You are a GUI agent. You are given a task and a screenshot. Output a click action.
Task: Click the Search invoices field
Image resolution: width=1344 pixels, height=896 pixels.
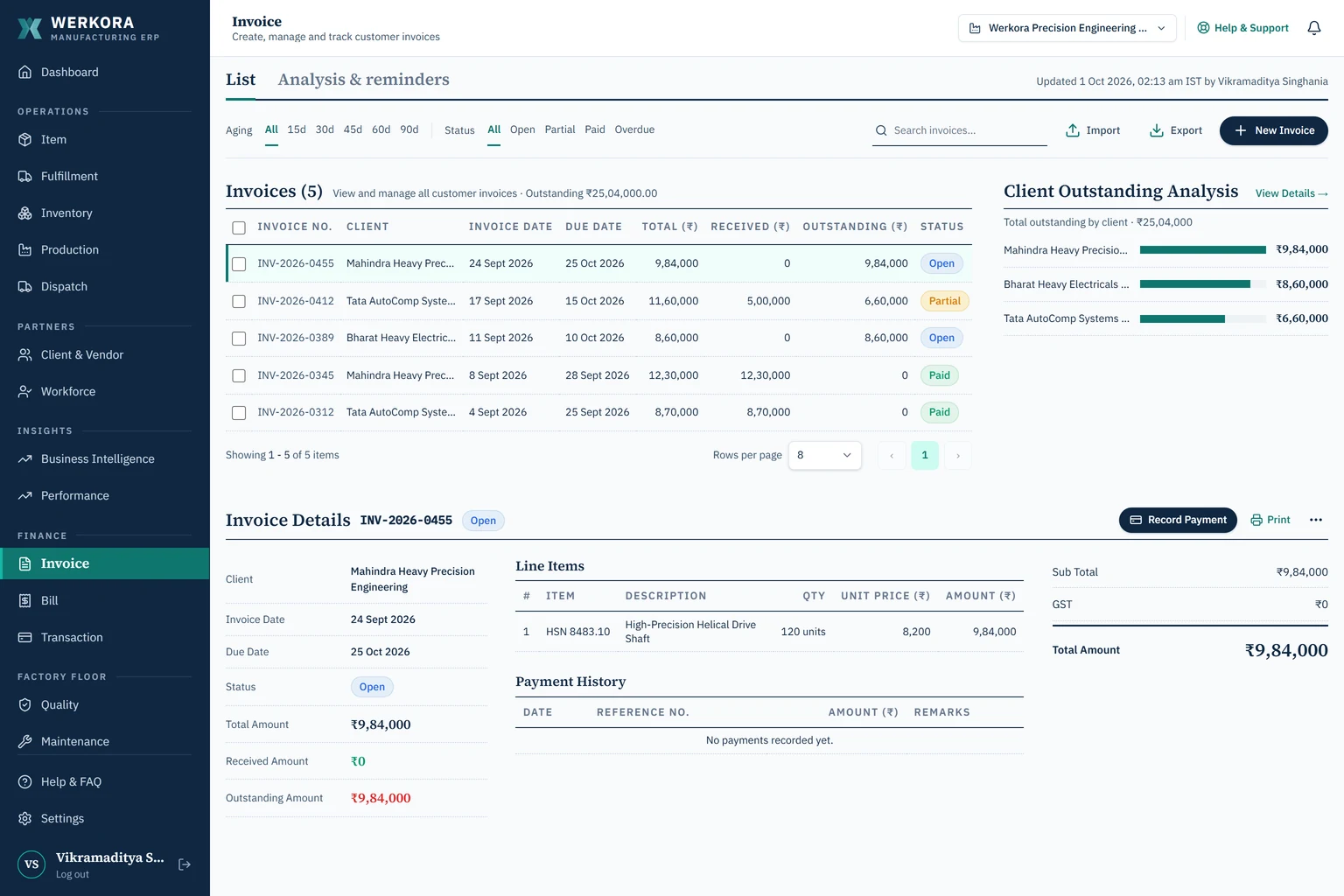pos(960,130)
